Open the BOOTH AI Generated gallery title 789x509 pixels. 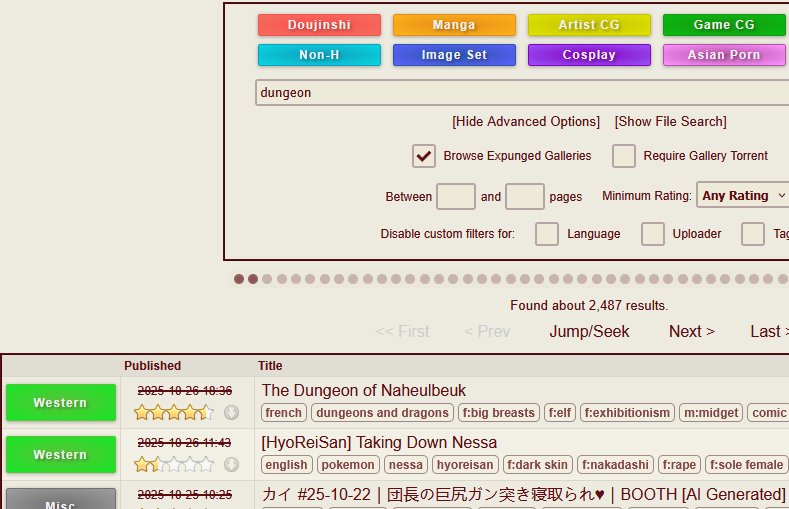[523, 494]
